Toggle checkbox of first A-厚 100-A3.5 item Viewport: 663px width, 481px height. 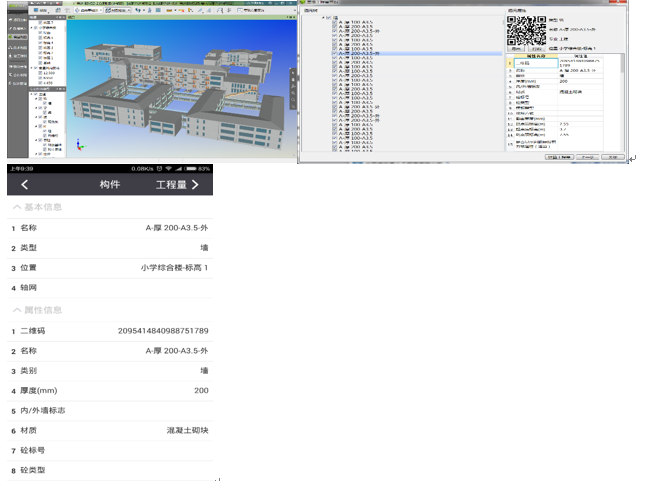335,22
